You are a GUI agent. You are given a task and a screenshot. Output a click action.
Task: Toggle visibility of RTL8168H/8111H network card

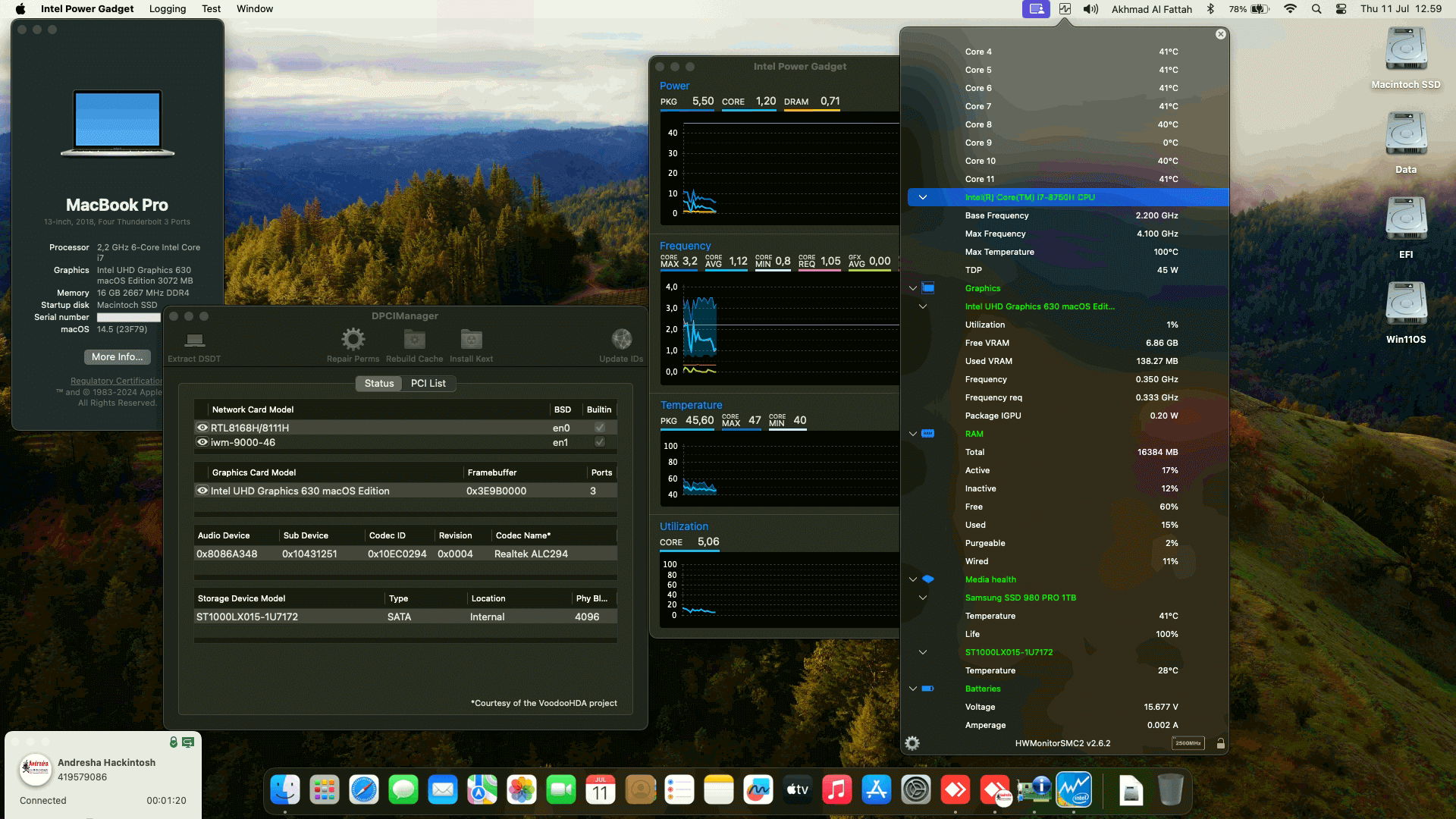tap(202, 427)
